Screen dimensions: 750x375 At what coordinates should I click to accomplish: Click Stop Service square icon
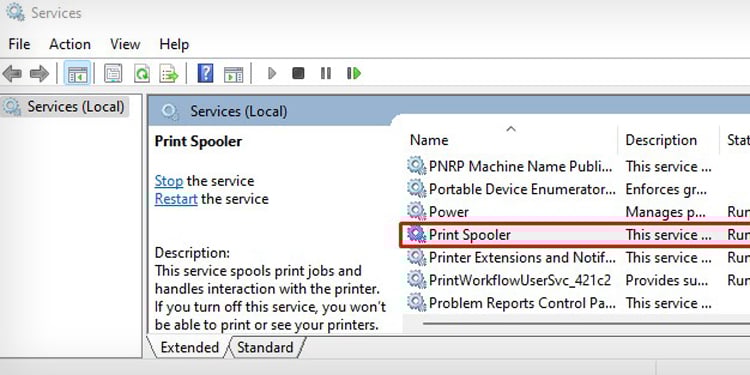[x=298, y=73]
